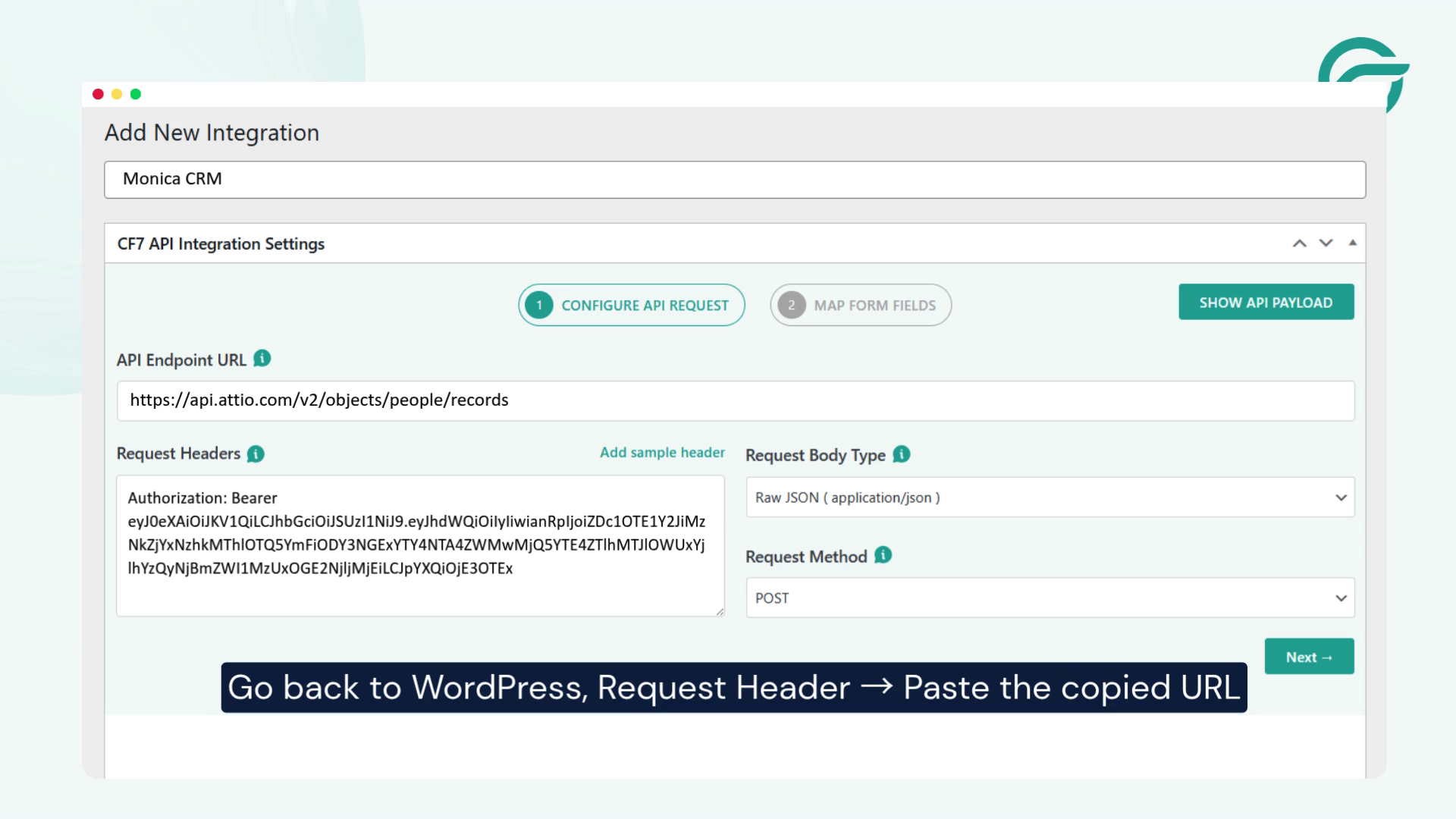
Task: Click the Request Method info icon
Action: coord(883,555)
